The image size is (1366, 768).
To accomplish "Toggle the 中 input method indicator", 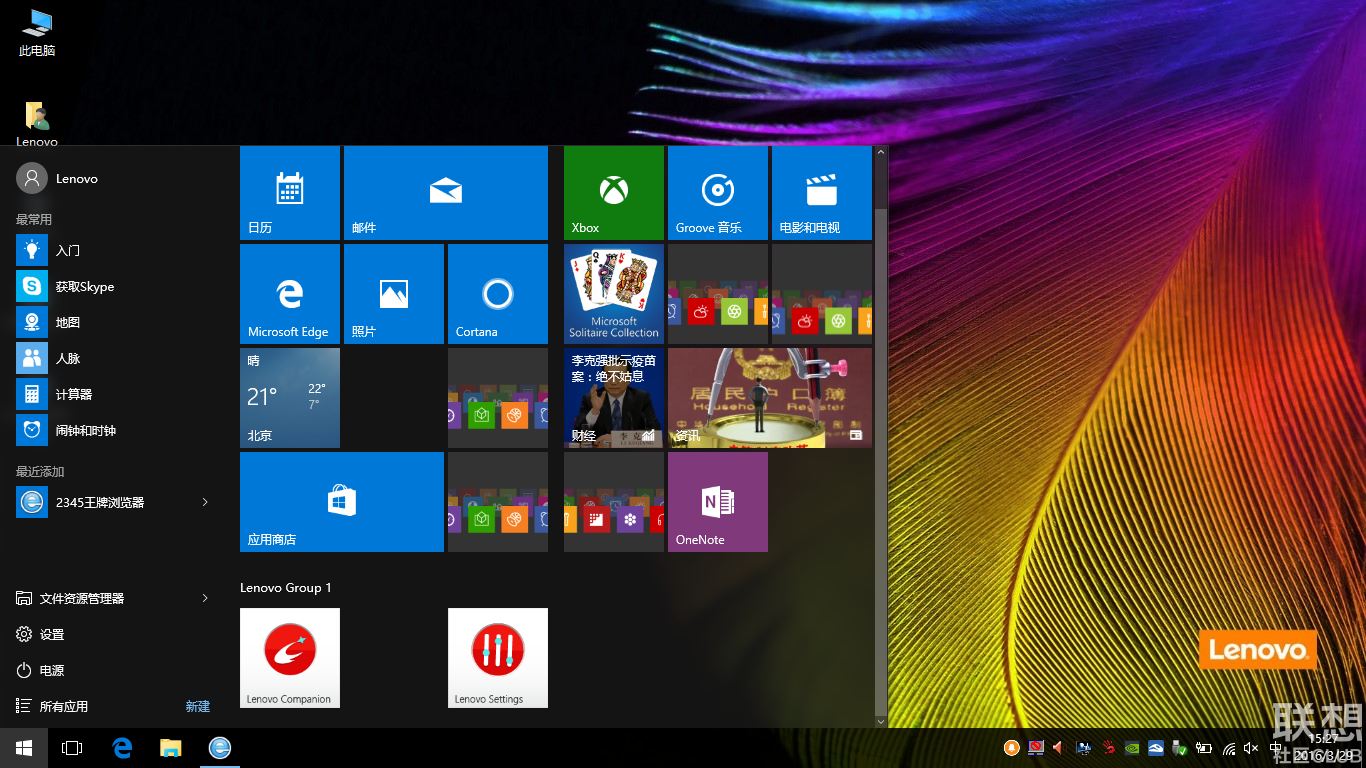I will [1275, 747].
